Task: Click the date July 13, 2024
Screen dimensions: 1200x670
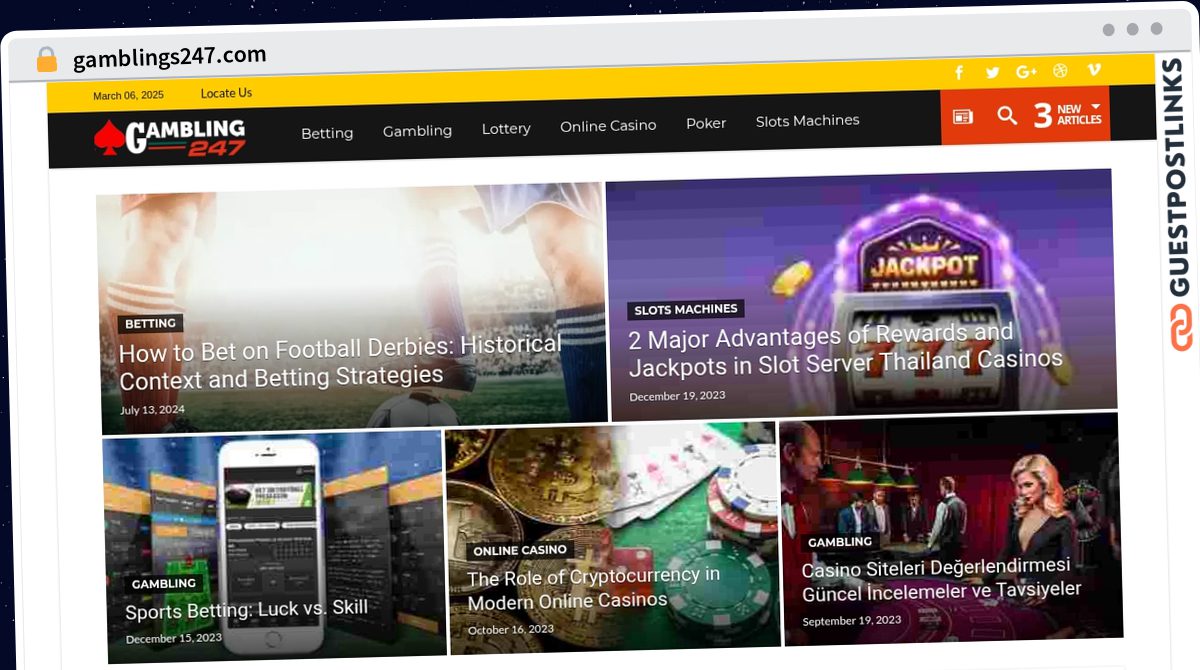Action: [x=152, y=409]
